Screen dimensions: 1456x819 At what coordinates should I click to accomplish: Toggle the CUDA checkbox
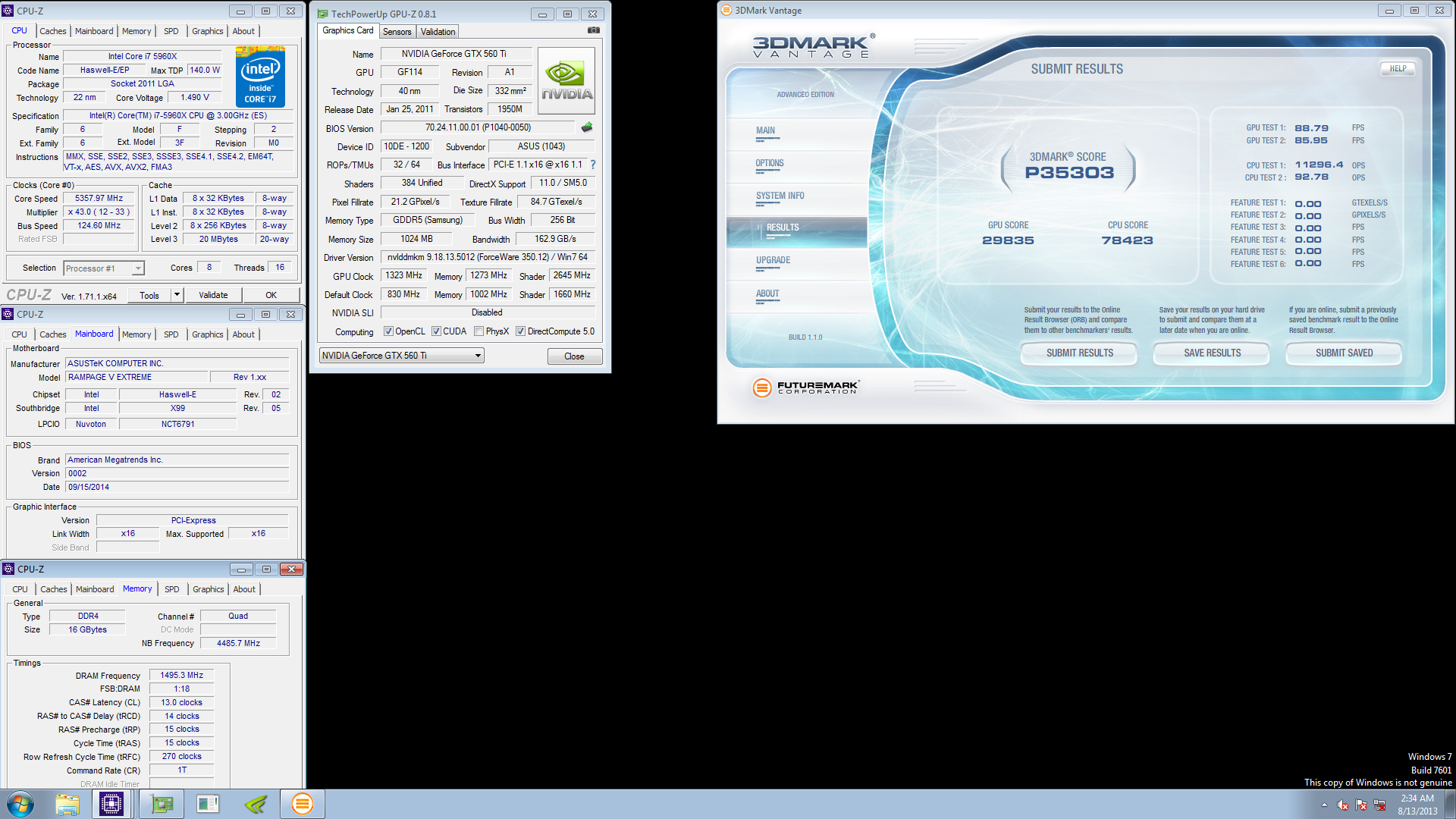pyautogui.click(x=436, y=331)
